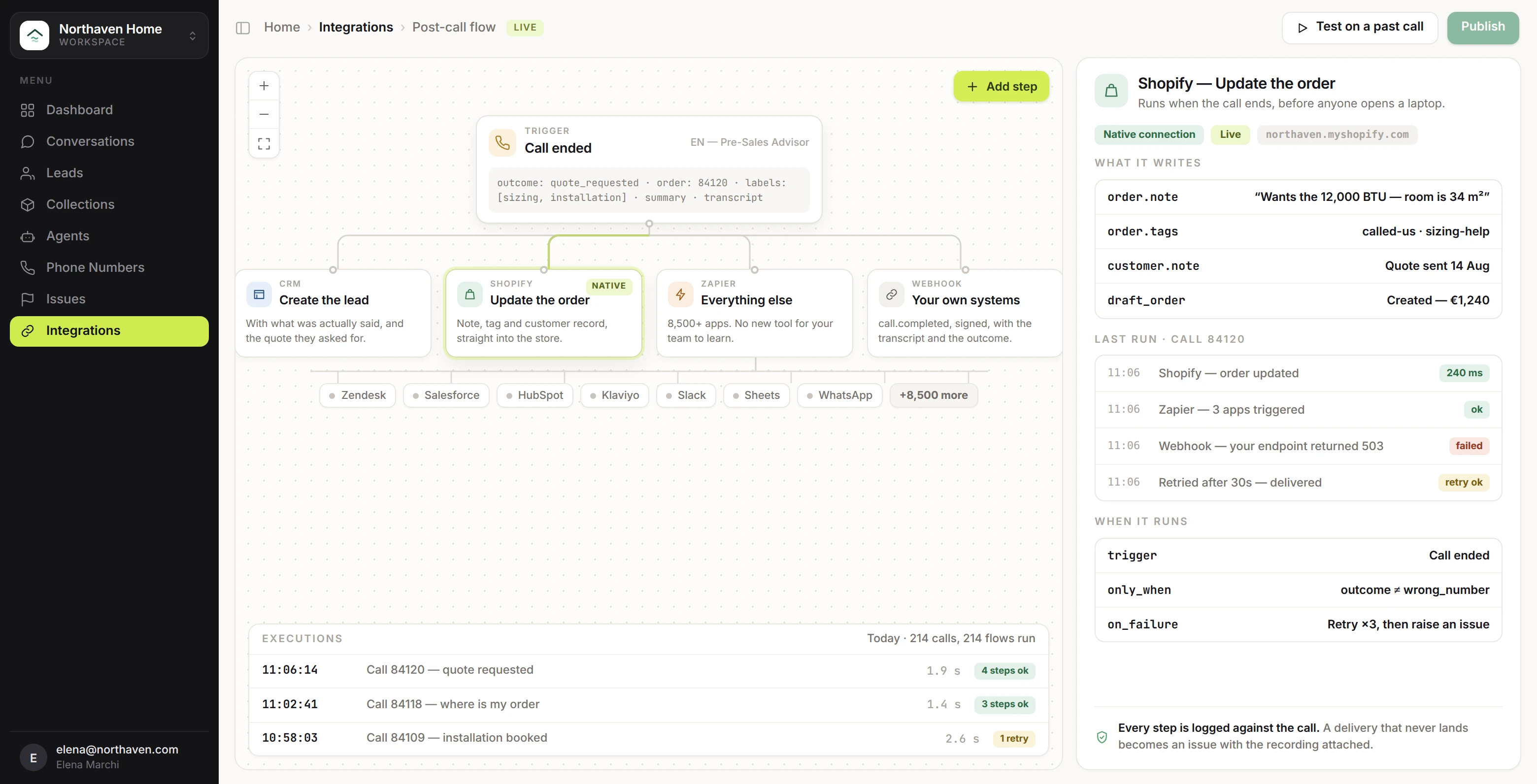Open Issues from the sidebar
1537x784 pixels.
109,299
